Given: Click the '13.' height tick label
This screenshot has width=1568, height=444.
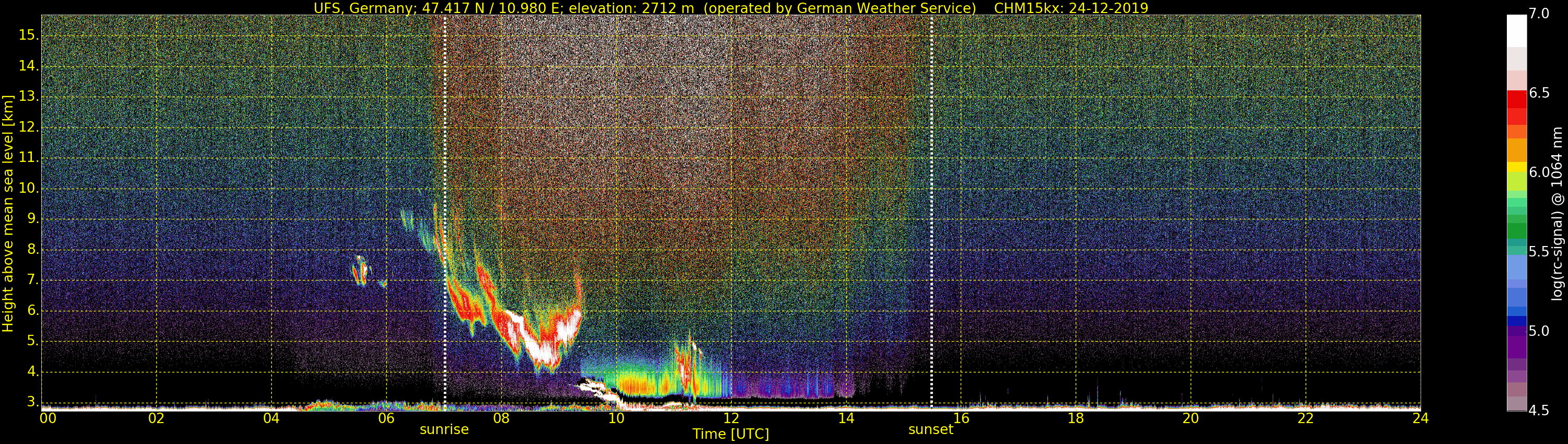Looking at the screenshot, I should coord(29,97).
